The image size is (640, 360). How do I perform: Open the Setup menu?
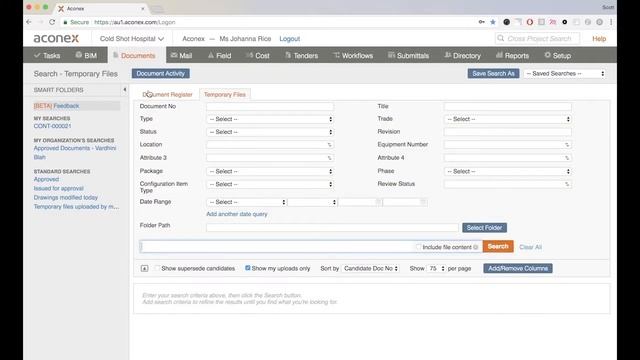tap(558, 56)
